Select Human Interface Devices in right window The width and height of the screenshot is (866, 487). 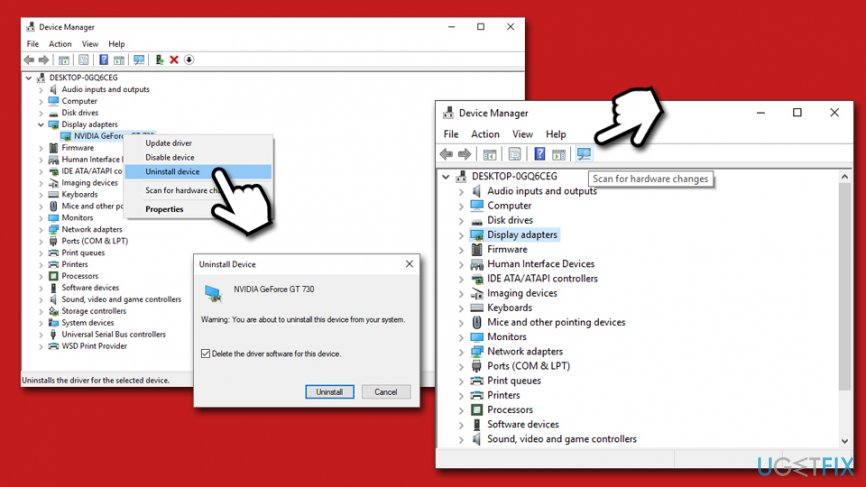541,264
